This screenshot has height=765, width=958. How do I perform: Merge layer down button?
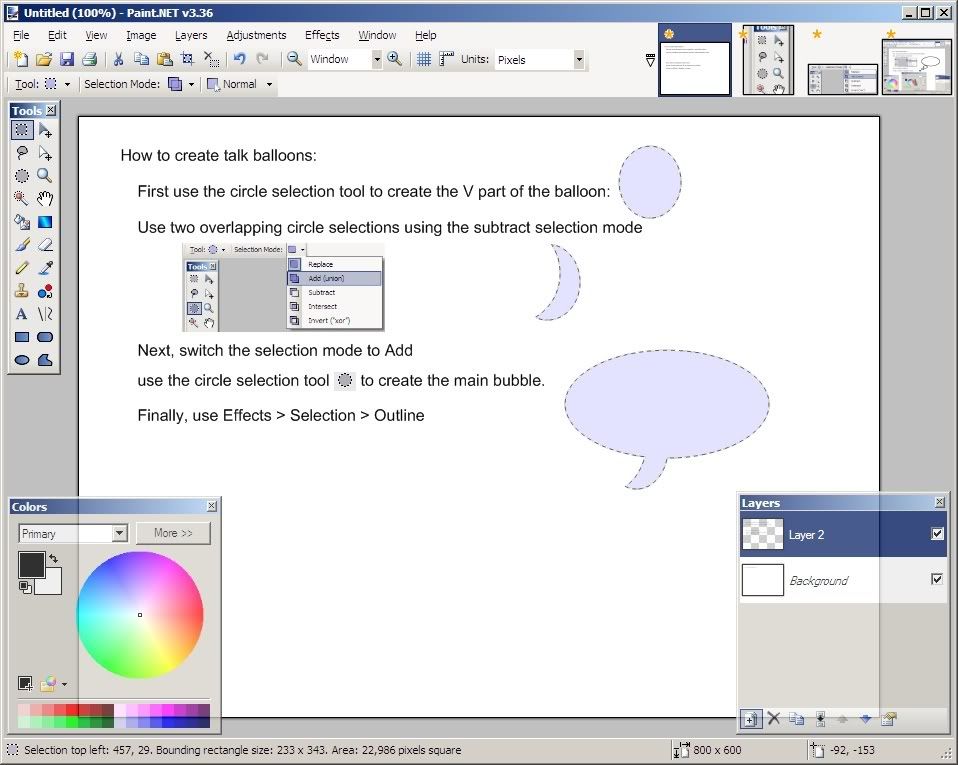820,719
